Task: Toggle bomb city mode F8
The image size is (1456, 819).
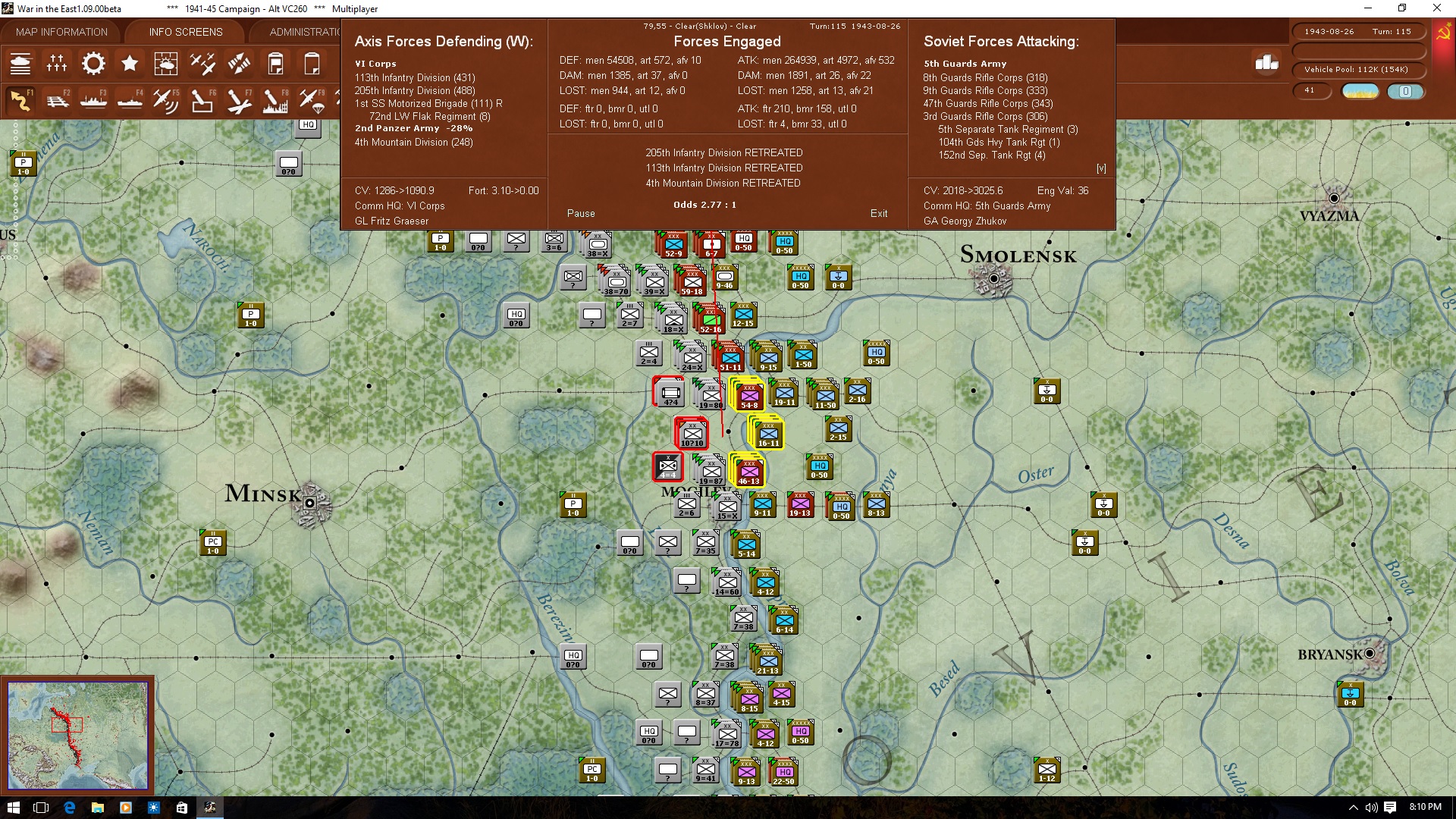Action: tap(275, 100)
